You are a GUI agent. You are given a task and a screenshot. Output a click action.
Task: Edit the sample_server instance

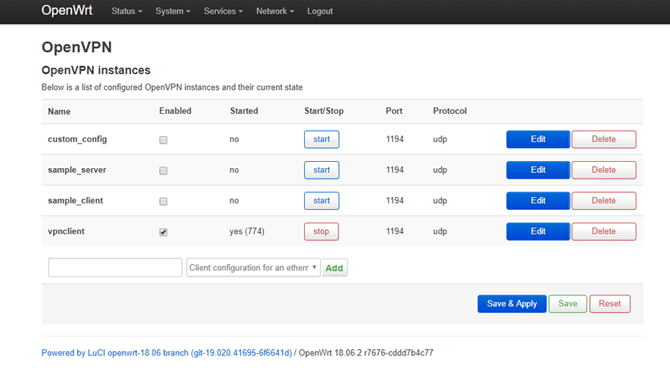538,170
